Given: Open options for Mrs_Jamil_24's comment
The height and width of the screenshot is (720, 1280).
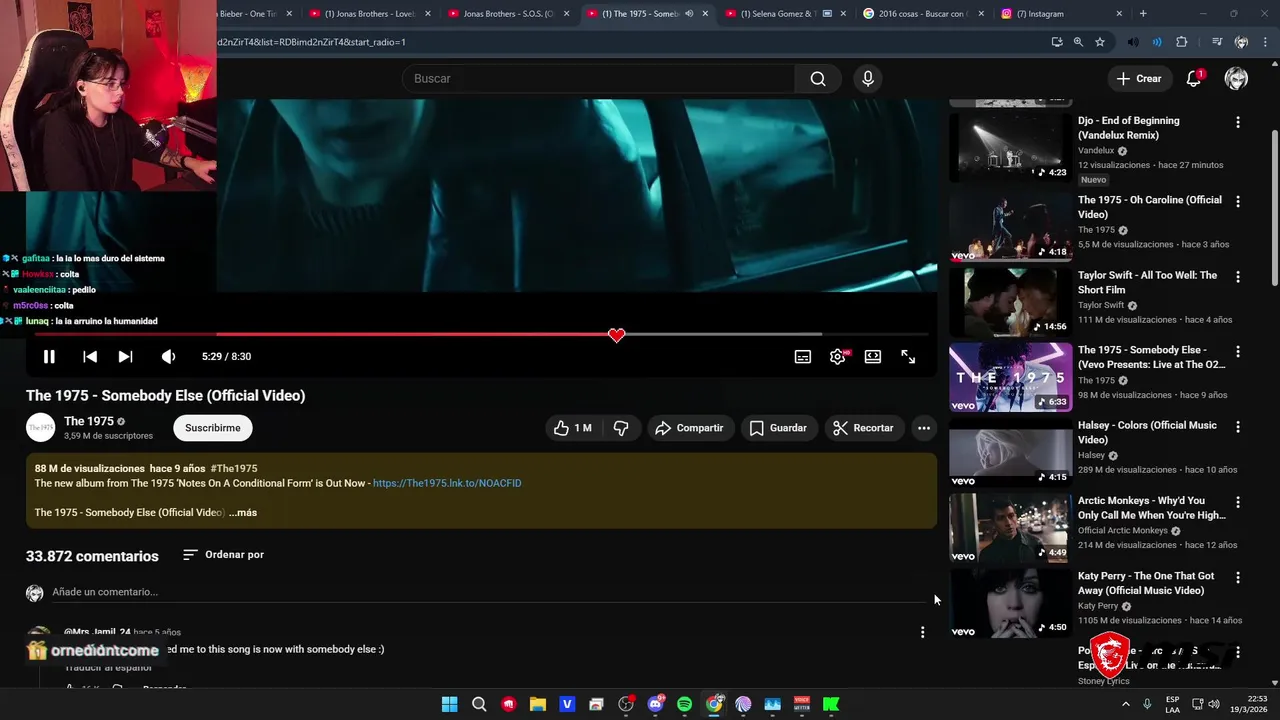Looking at the screenshot, I should point(922,632).
